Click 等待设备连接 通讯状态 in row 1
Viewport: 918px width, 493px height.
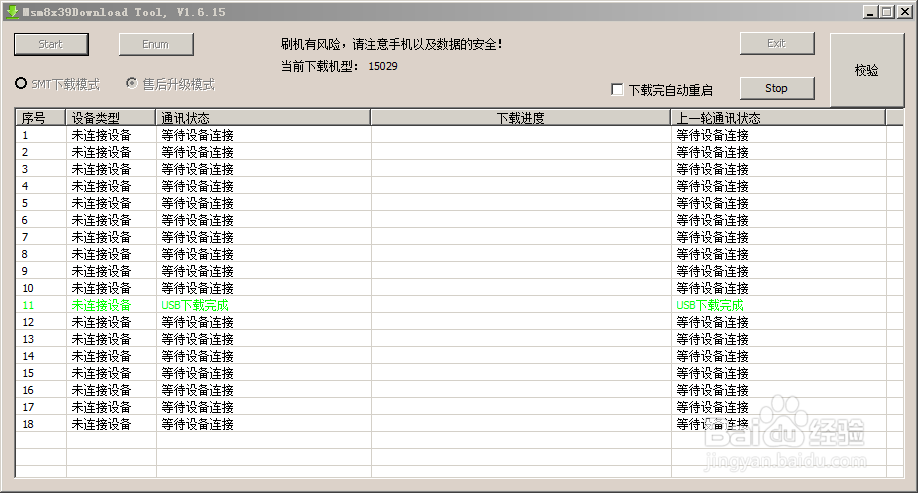[x=197, y=135]
